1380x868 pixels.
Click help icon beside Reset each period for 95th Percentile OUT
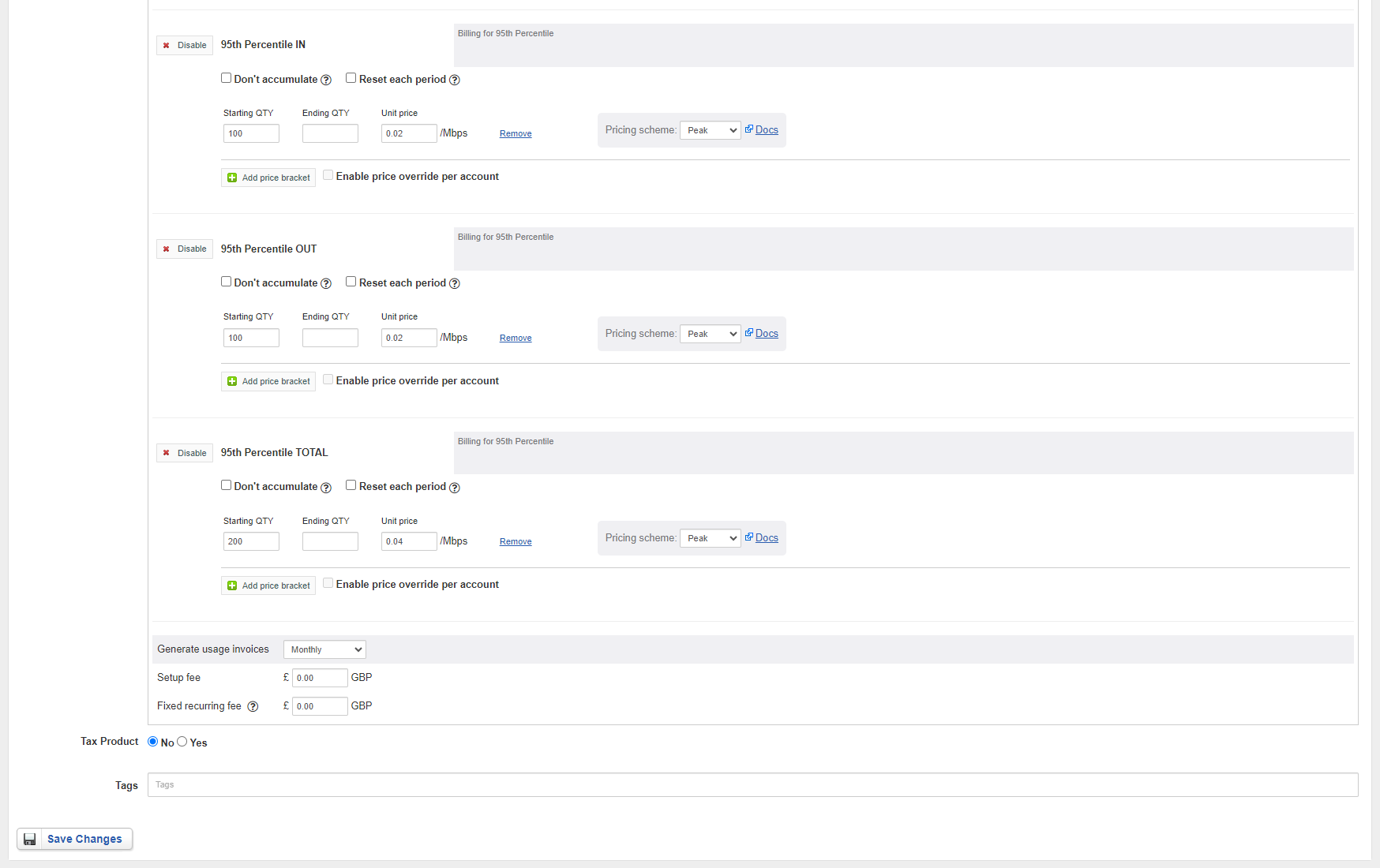coord(455,283)
